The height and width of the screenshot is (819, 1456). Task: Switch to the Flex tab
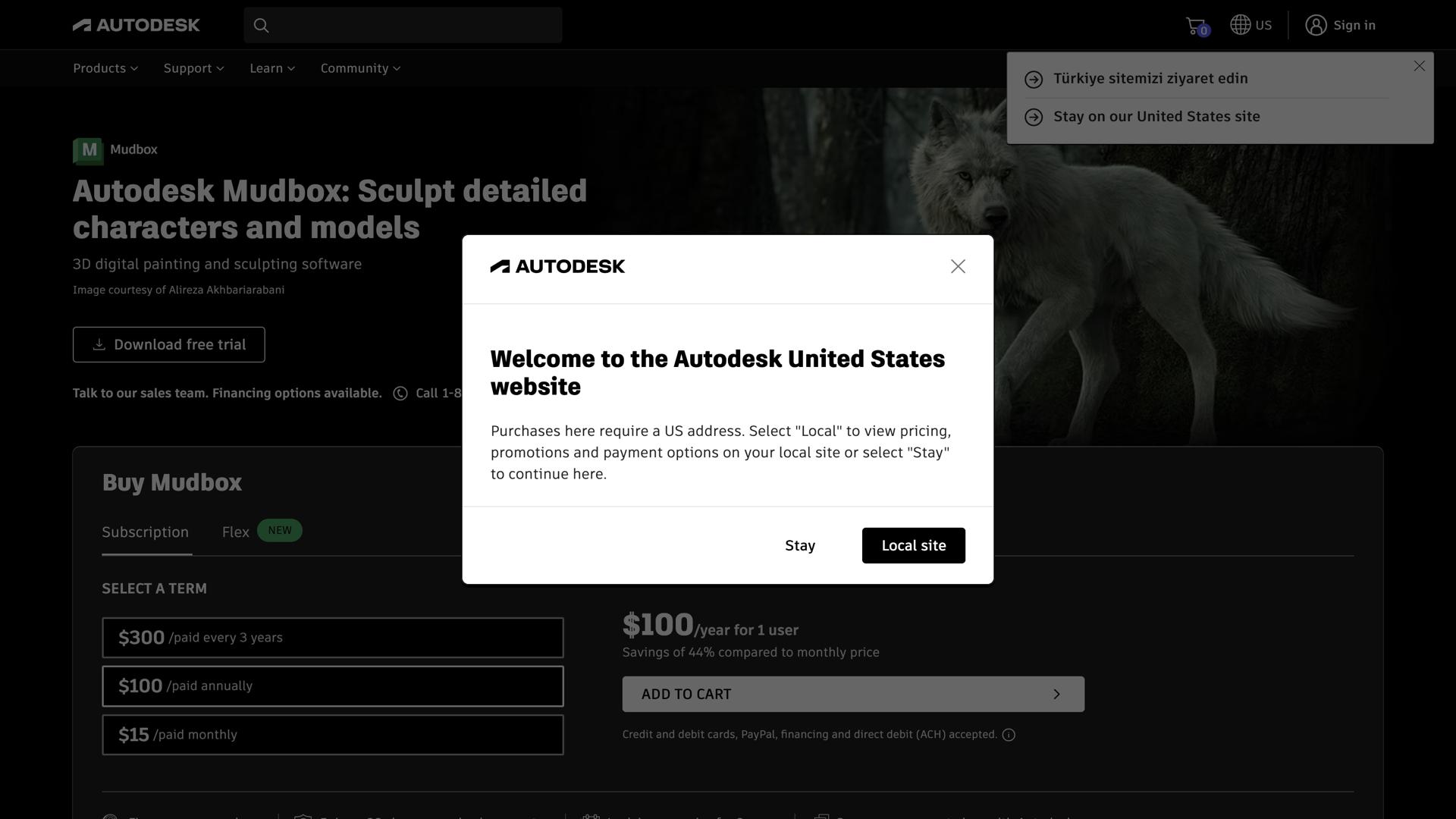coord(235,532)
